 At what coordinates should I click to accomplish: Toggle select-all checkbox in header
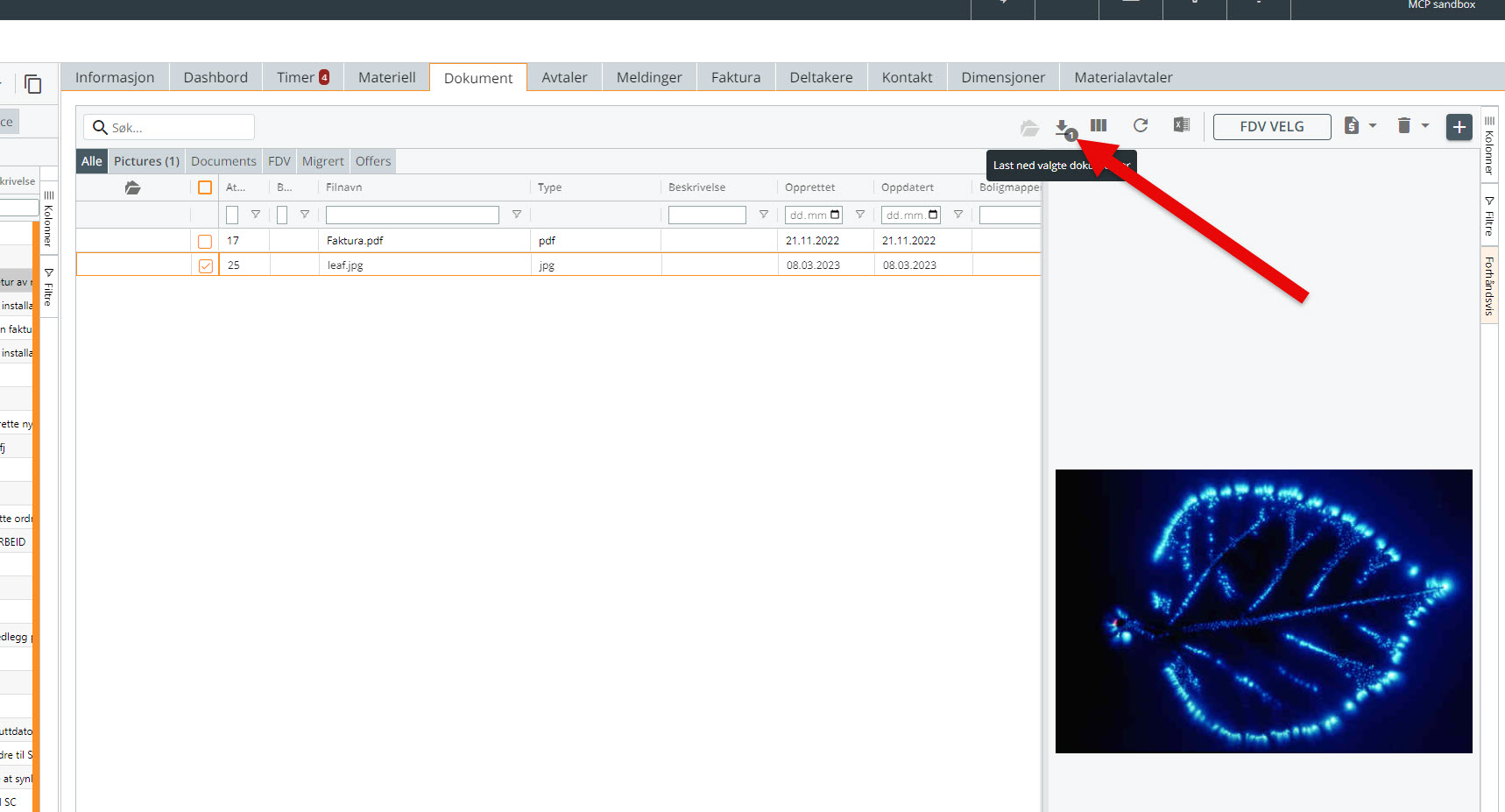(x=205, y=187)
